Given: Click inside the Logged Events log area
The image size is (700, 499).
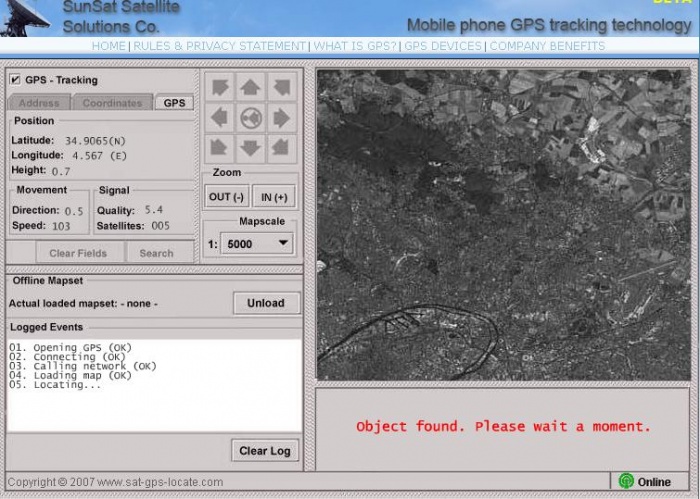Looking at the screenshot, I should (x=154, y=386).
